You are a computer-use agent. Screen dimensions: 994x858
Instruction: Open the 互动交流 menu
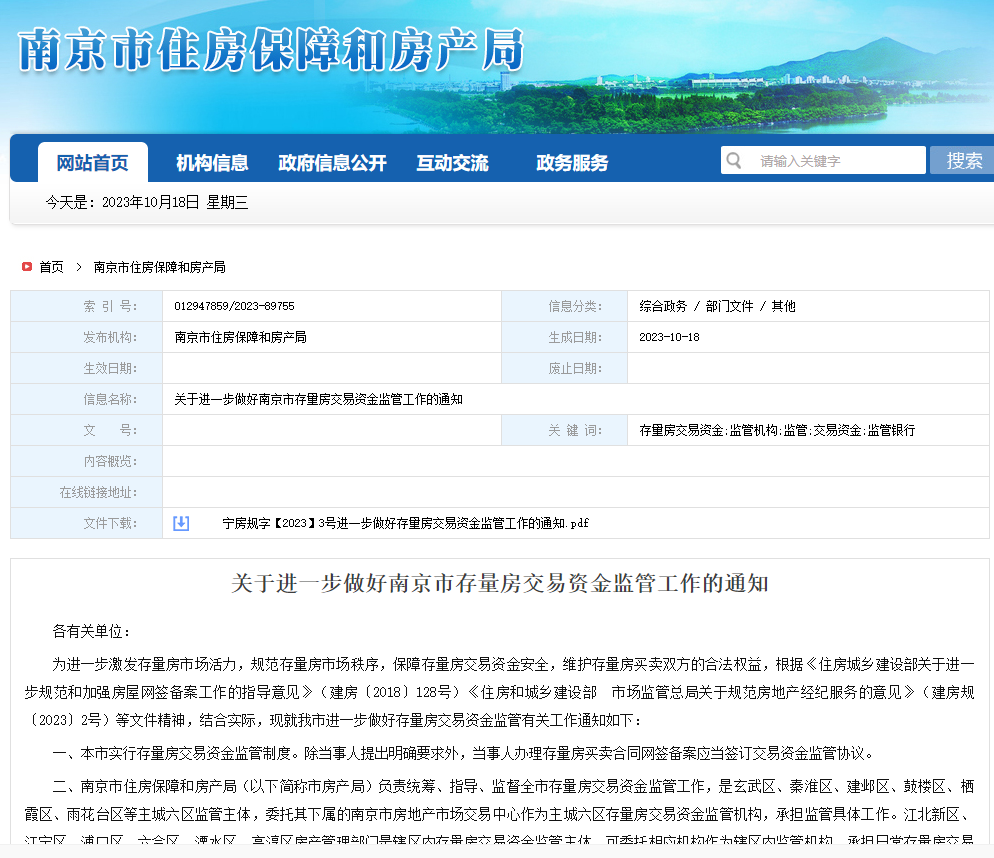454,162
